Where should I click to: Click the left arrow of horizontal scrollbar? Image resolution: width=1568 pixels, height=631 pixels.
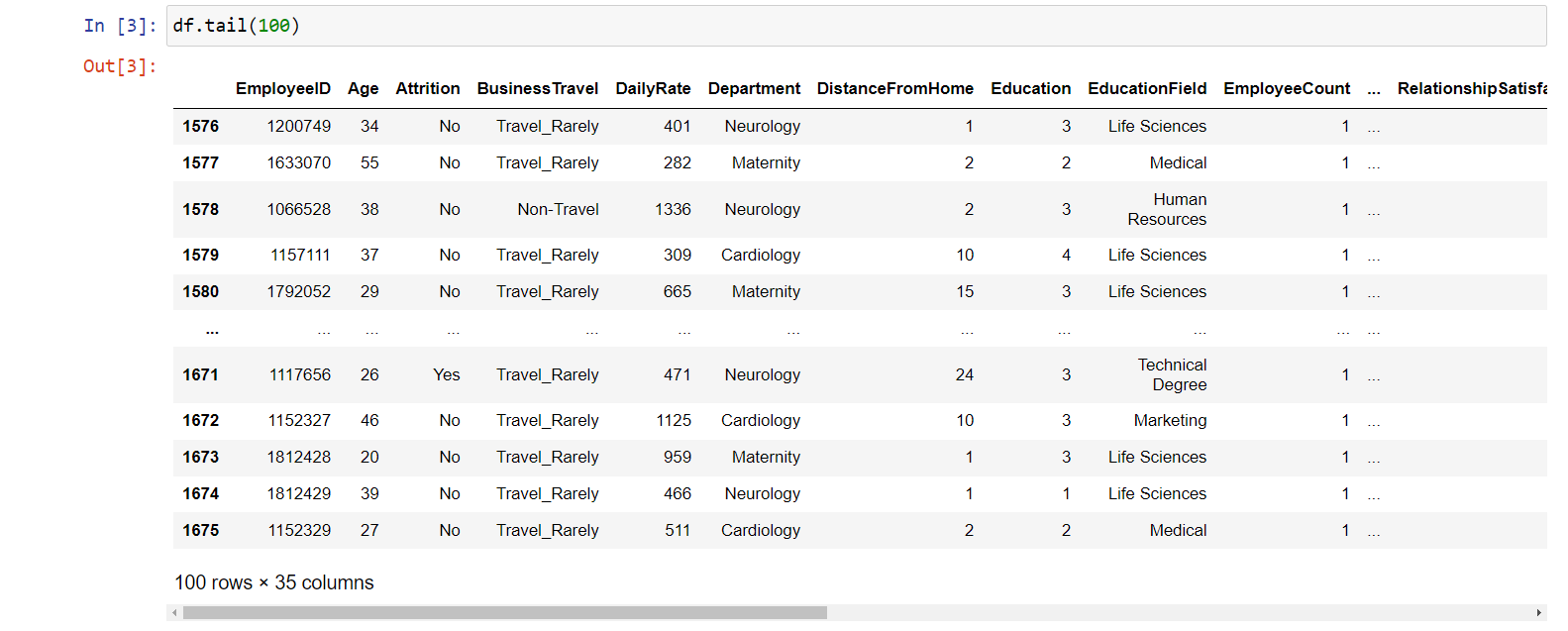[174, 613]
